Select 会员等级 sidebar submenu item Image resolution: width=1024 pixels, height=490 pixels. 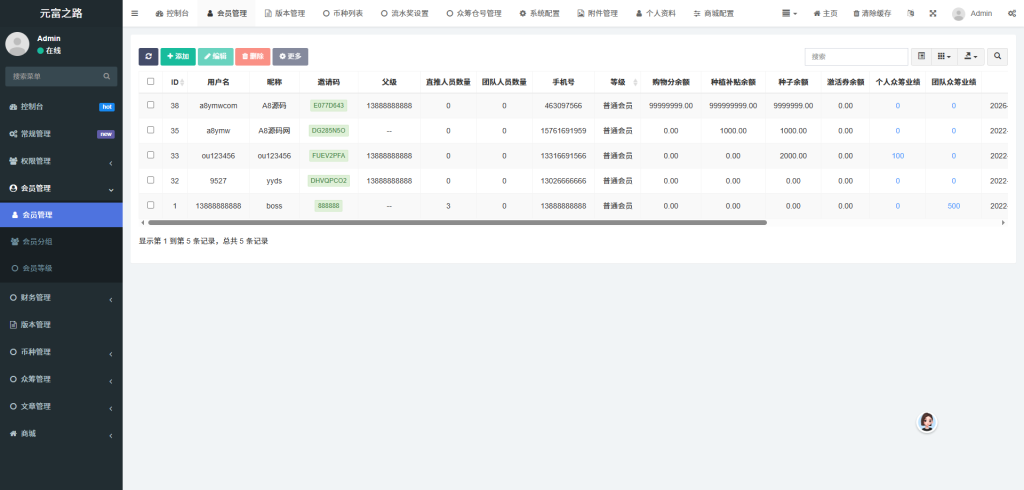(x=61, y=268)
